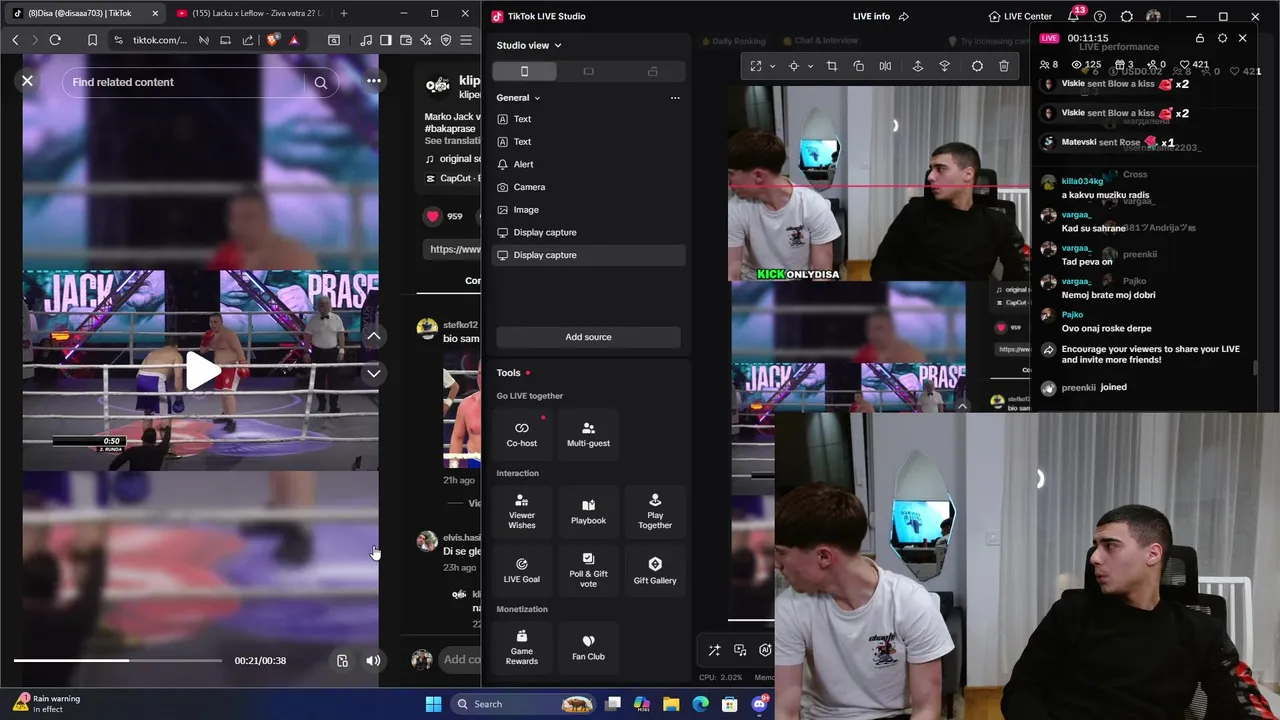Open the fit-to-screen dropdown arrow in scene toolbar
Screen dimensions: 1280x720
(772, 67)
